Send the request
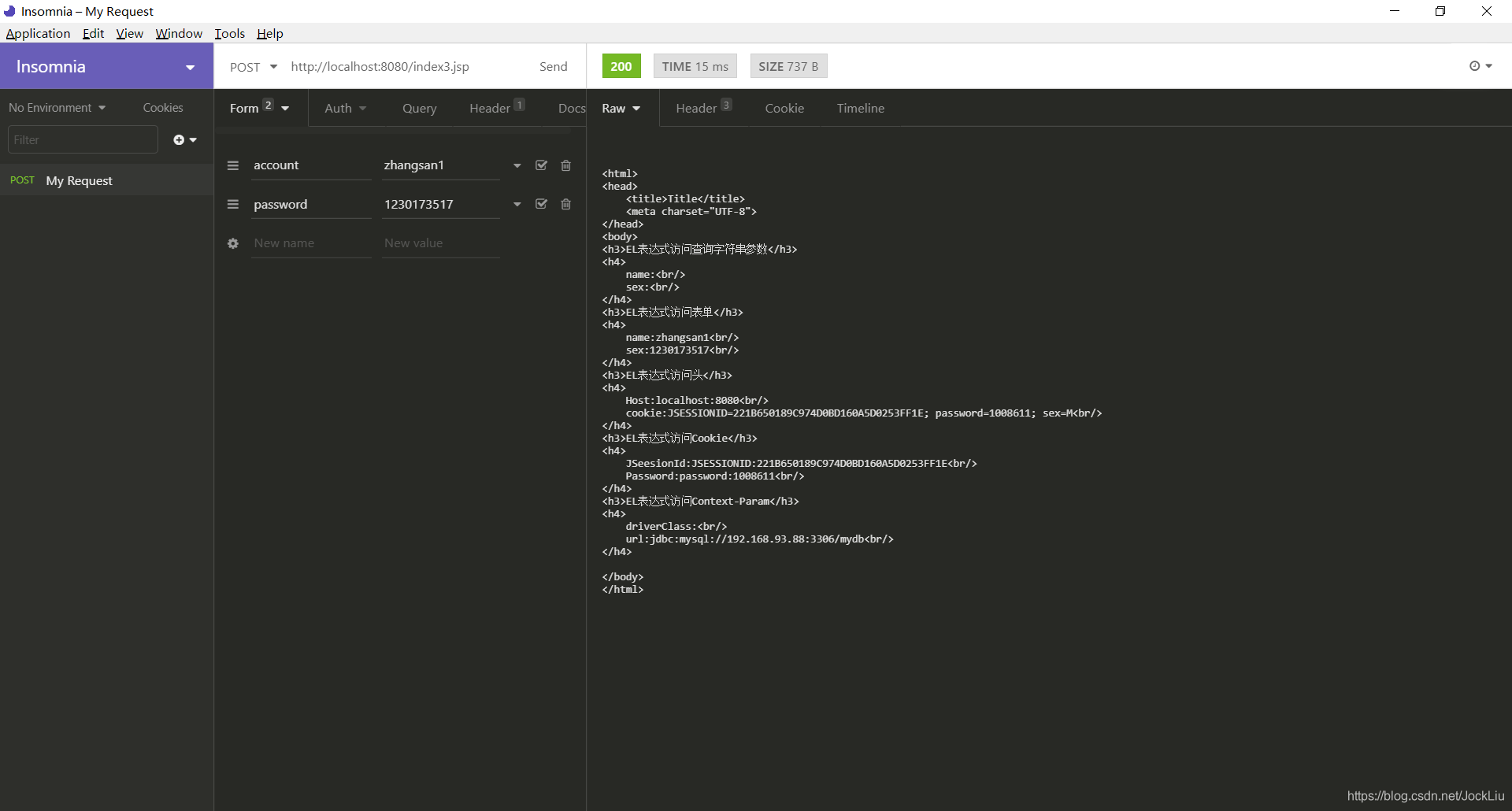This screenshot has height=811, width=1512. coord(553,67)
